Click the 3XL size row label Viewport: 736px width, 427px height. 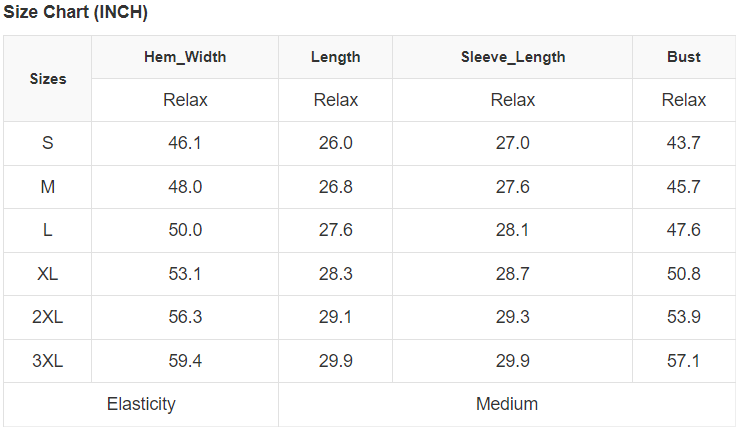click(48, 361)
